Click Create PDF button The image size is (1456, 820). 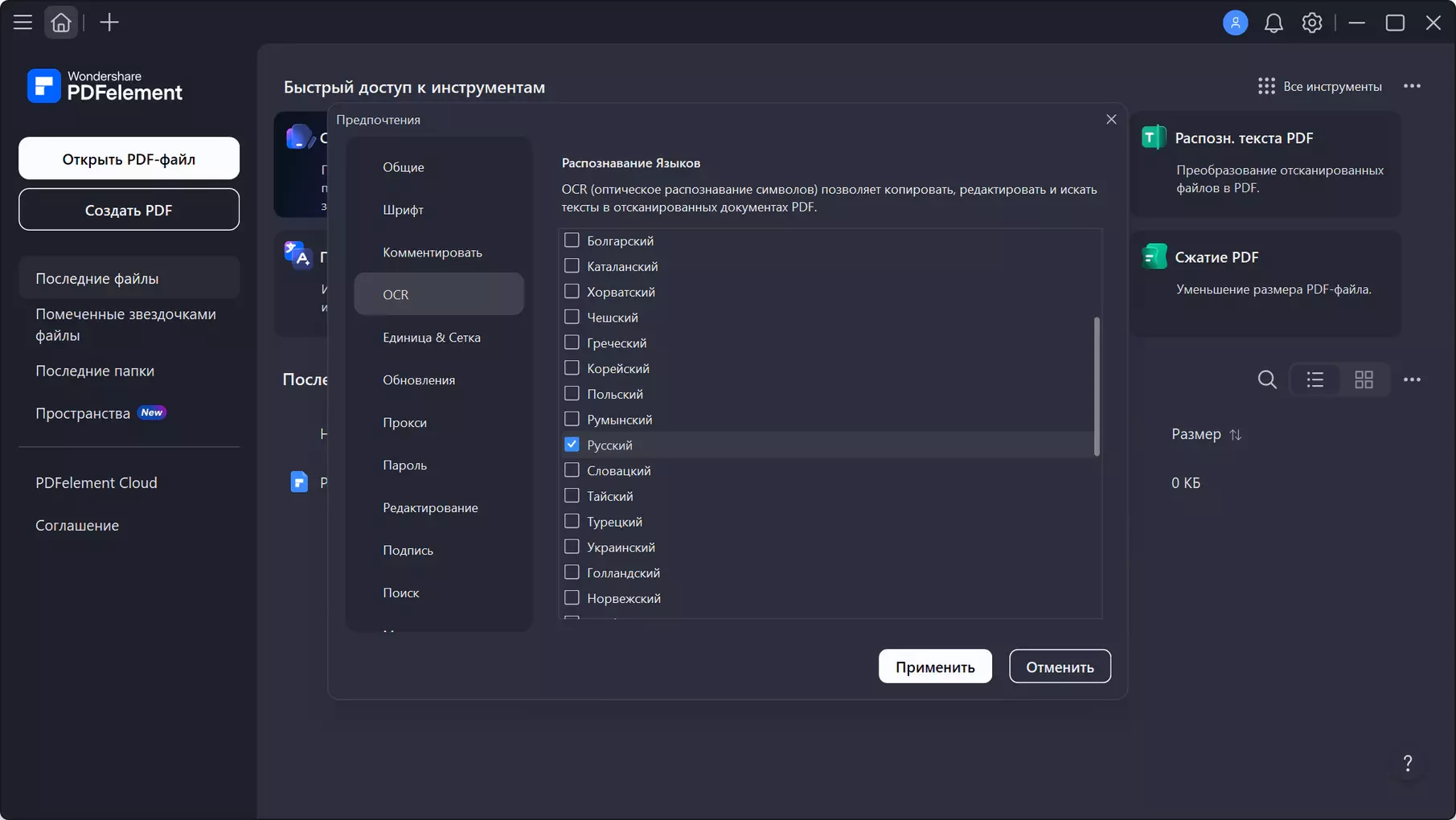click(129, 210)
